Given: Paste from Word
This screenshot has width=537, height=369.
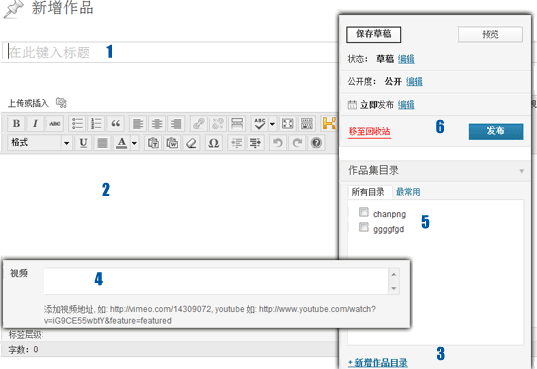Looking at the screenshot, I should coord(172,143).
